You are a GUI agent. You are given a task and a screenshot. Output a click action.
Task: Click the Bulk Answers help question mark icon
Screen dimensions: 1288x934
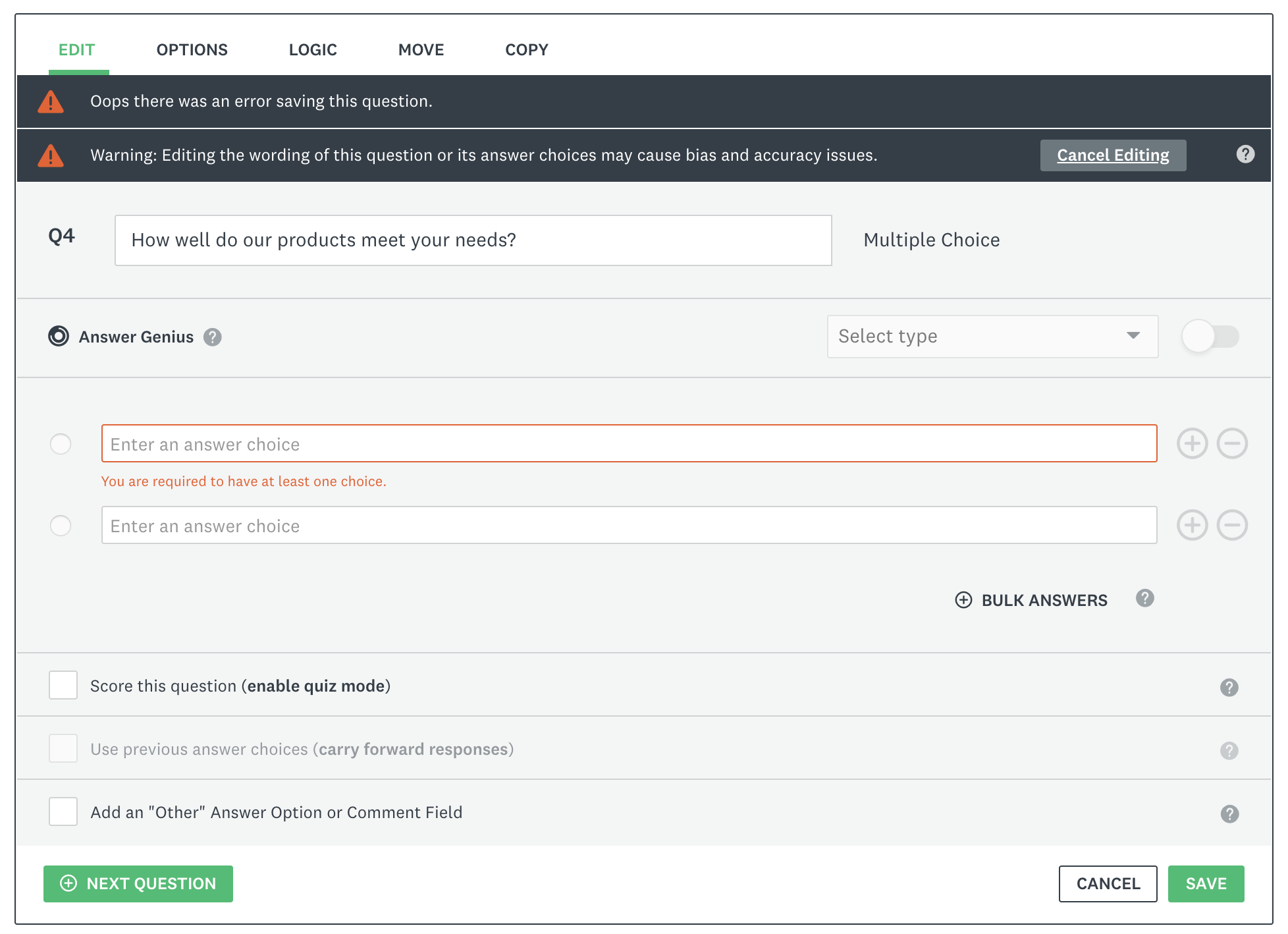[1146, 599]
